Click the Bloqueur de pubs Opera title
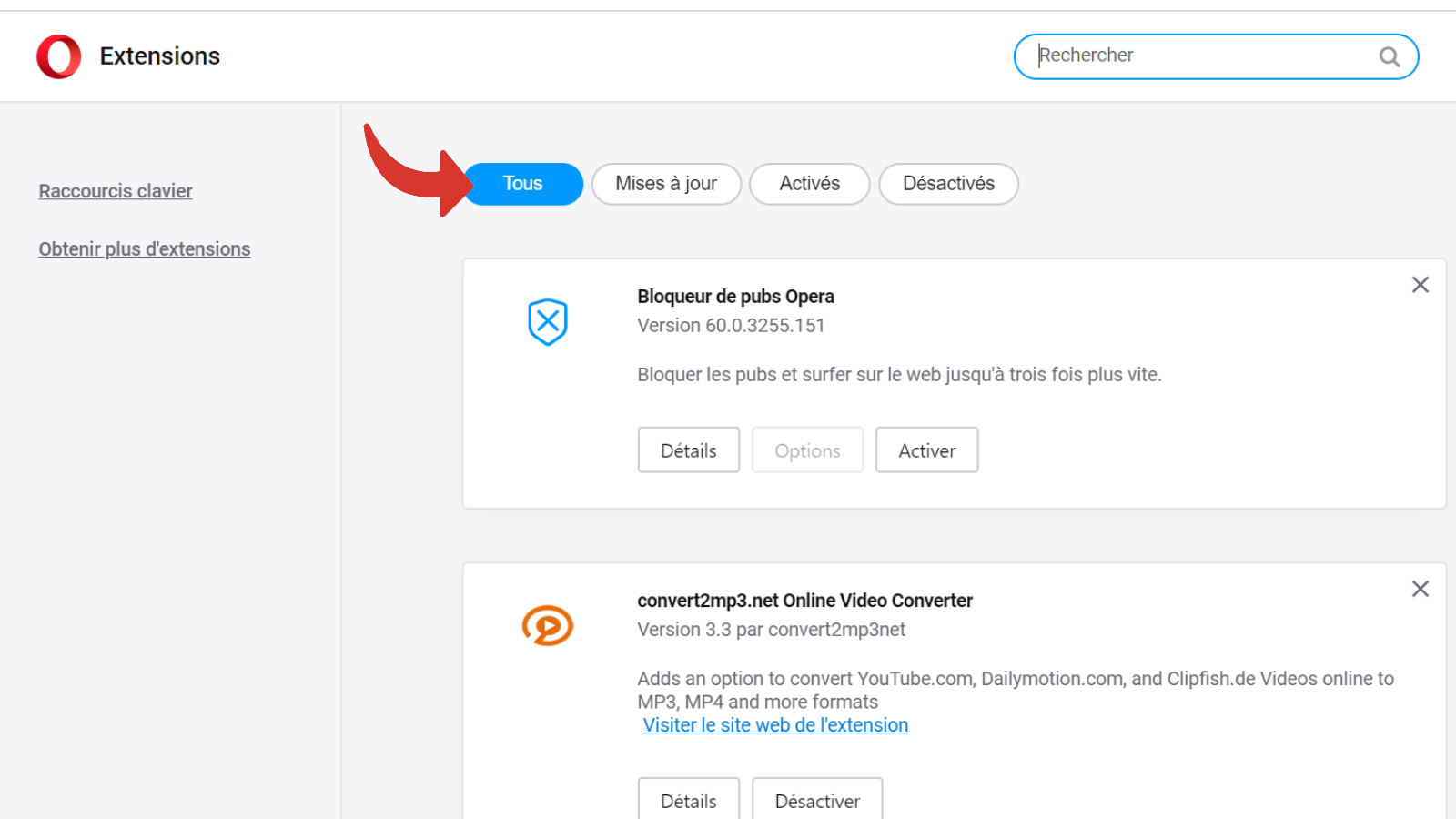The image size is (1456, 819). click(x=735, y=297)
